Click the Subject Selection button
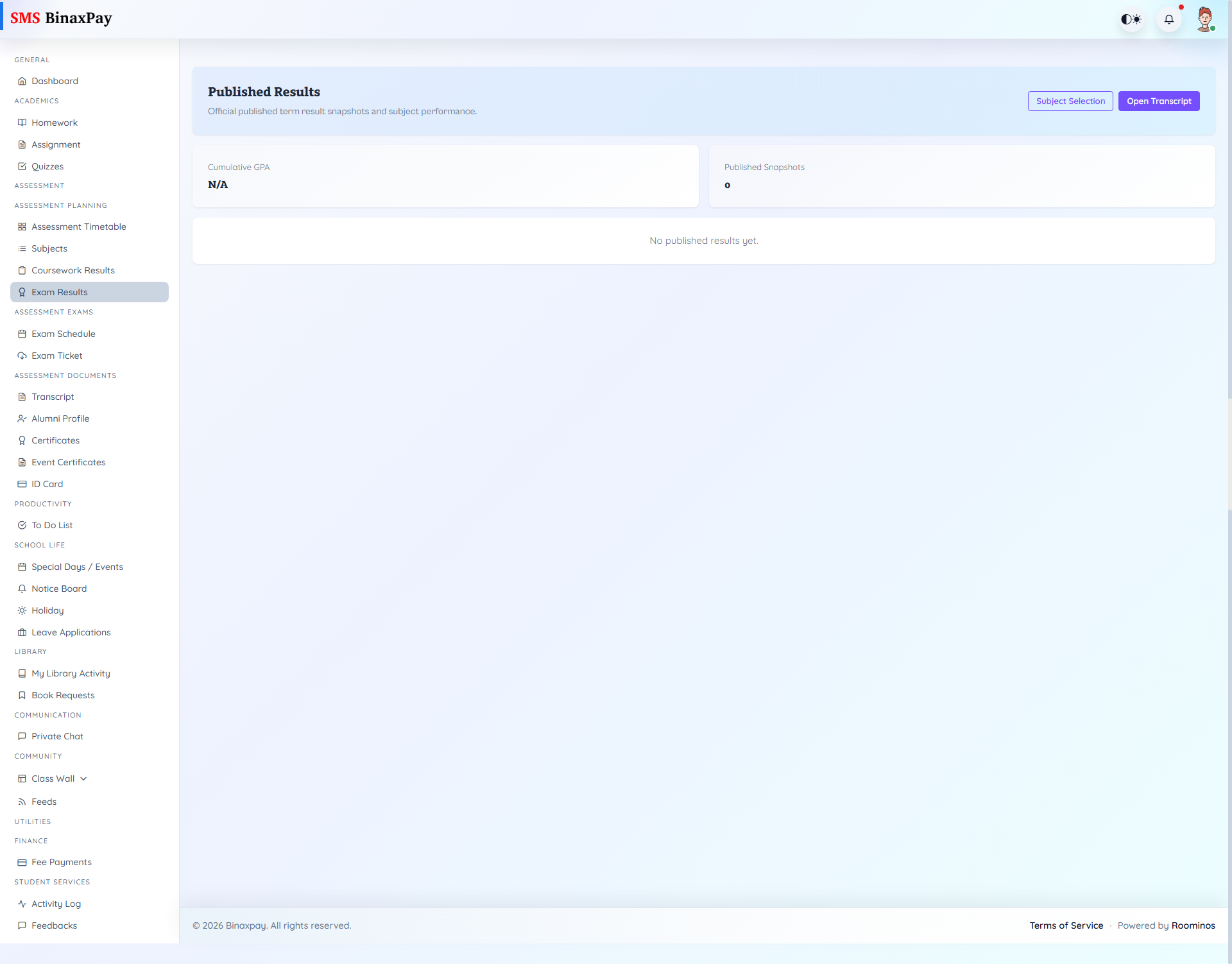 pos(1070,101)
